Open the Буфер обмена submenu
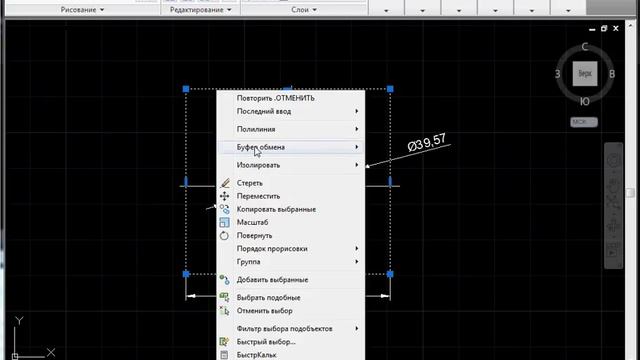The width and height of the screenshot is (640, 360). click(x=291, y=147)
